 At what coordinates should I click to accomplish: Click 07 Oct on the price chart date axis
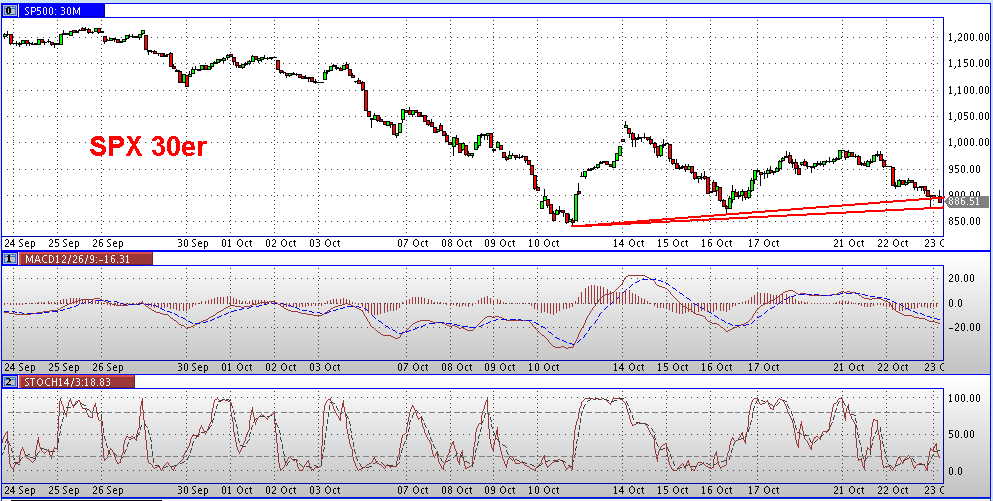[412, 243]
